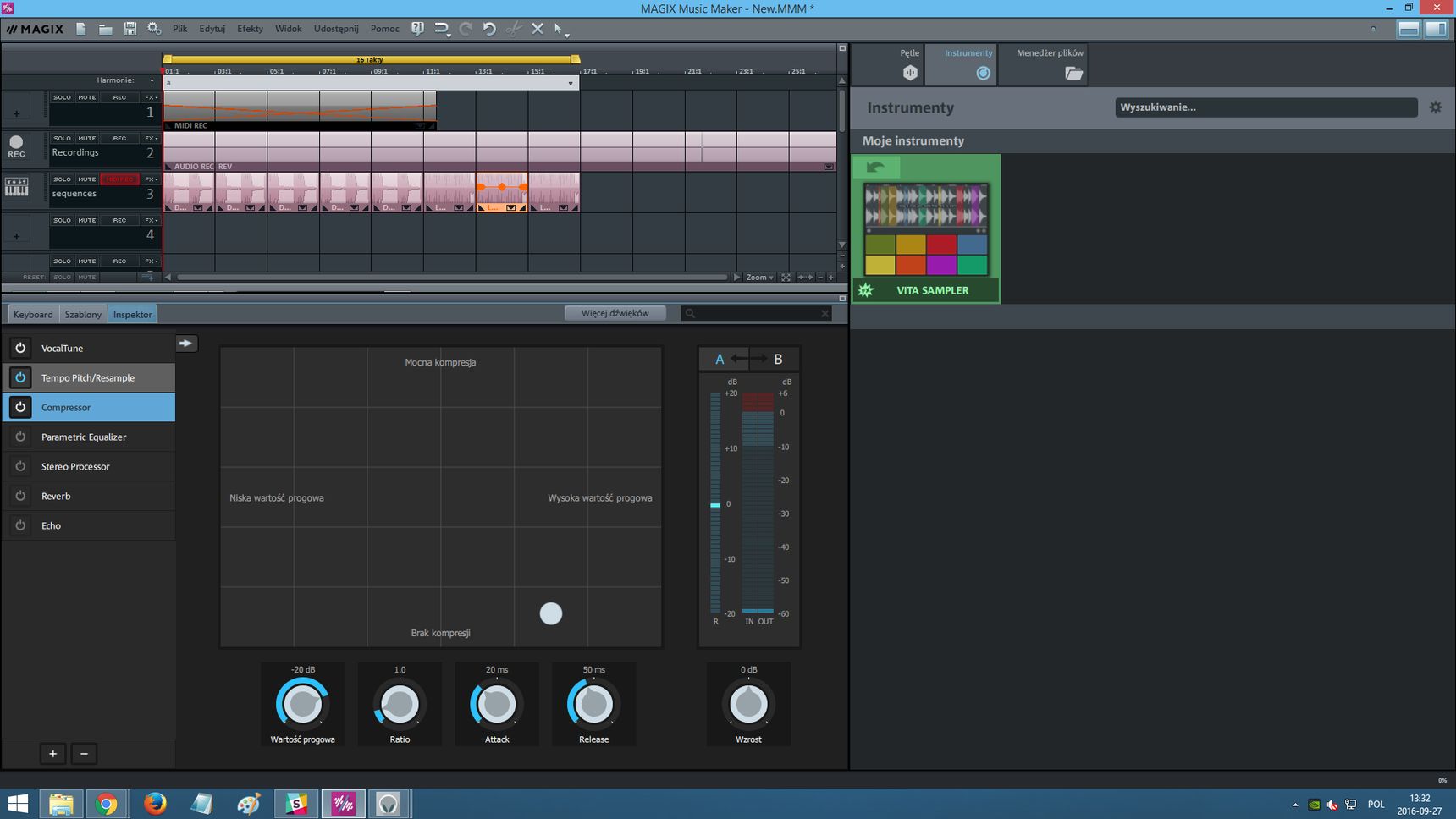Click the add track icon next to RESET
The image size is (1456, 819).
(148, 277)
